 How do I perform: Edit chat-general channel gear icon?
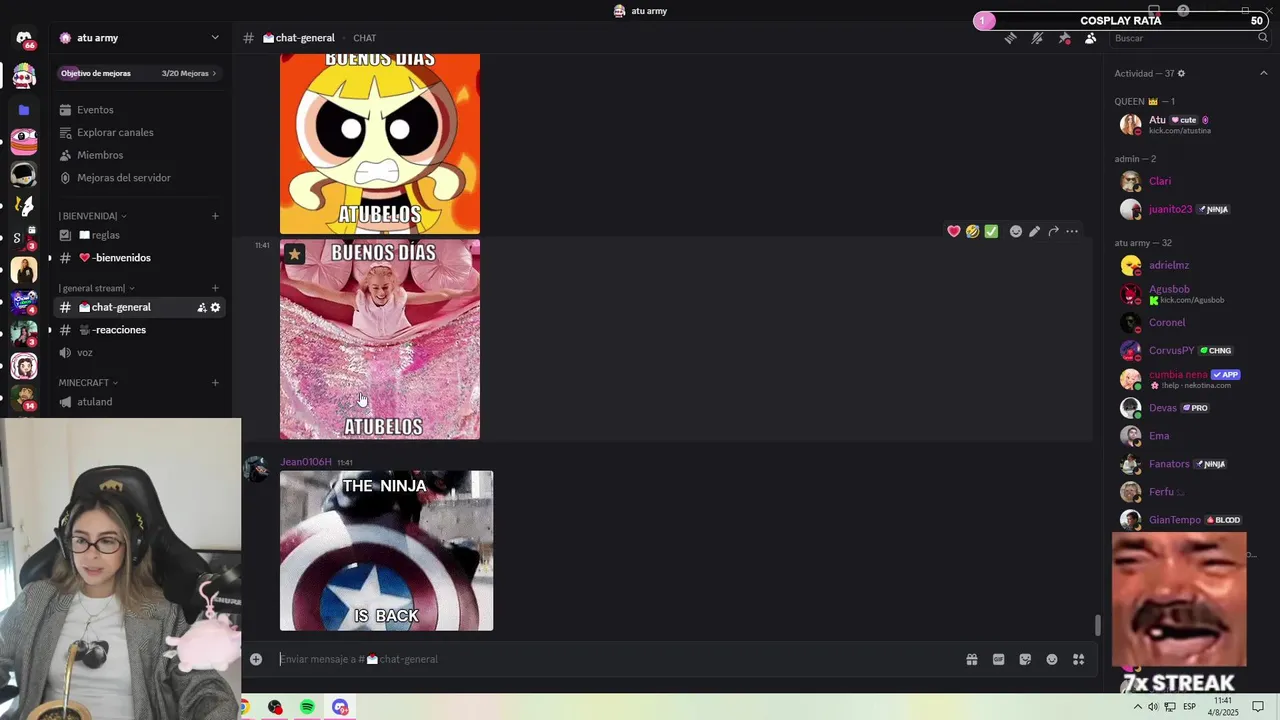215,307
